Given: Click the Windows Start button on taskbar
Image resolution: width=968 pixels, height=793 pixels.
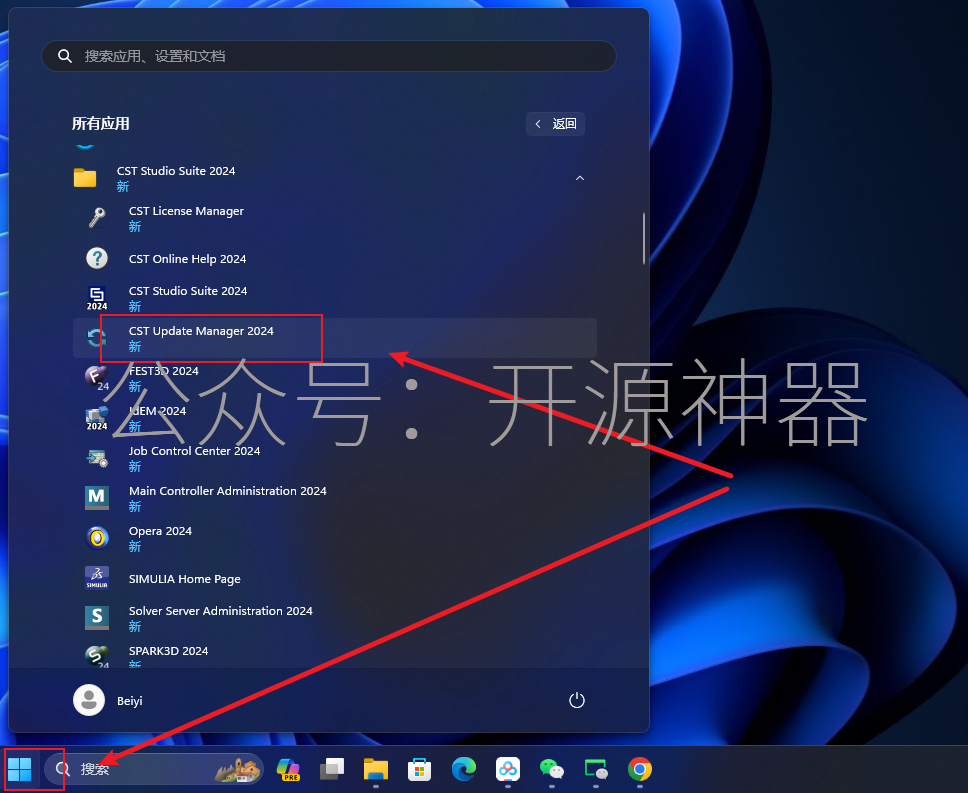Looking at the screenshot, I should pyautogui.click(x=20, y=769).
